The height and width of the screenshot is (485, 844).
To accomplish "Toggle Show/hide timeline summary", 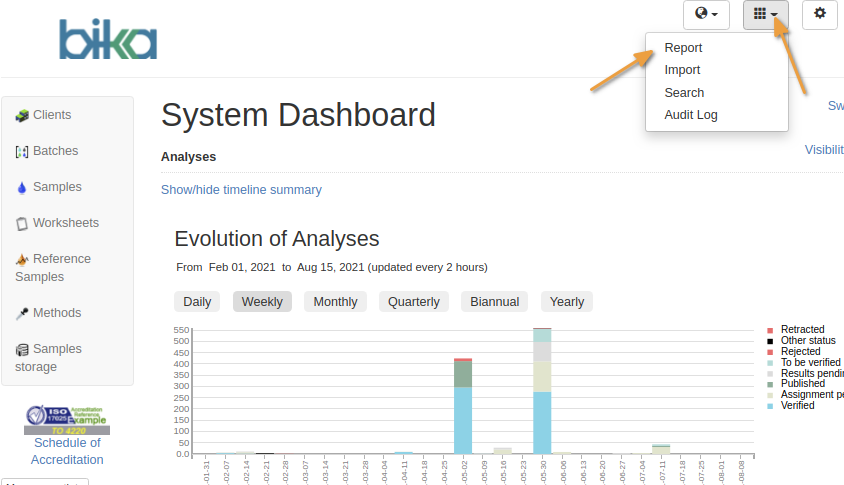I will click(241, 190).
